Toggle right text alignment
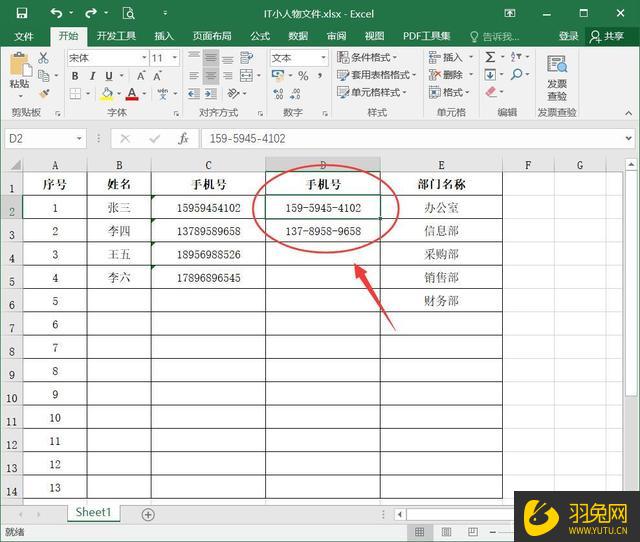The height and width of the screenshot is (542, 640). pos(228,76)
